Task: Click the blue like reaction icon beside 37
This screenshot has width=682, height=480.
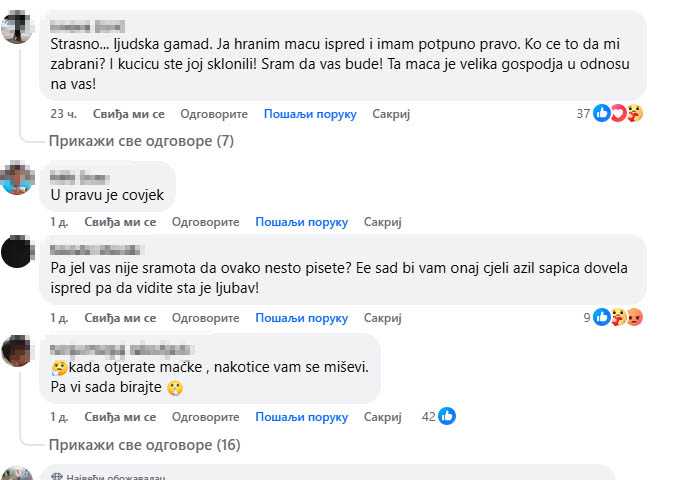Action: [x=602, y=113]
